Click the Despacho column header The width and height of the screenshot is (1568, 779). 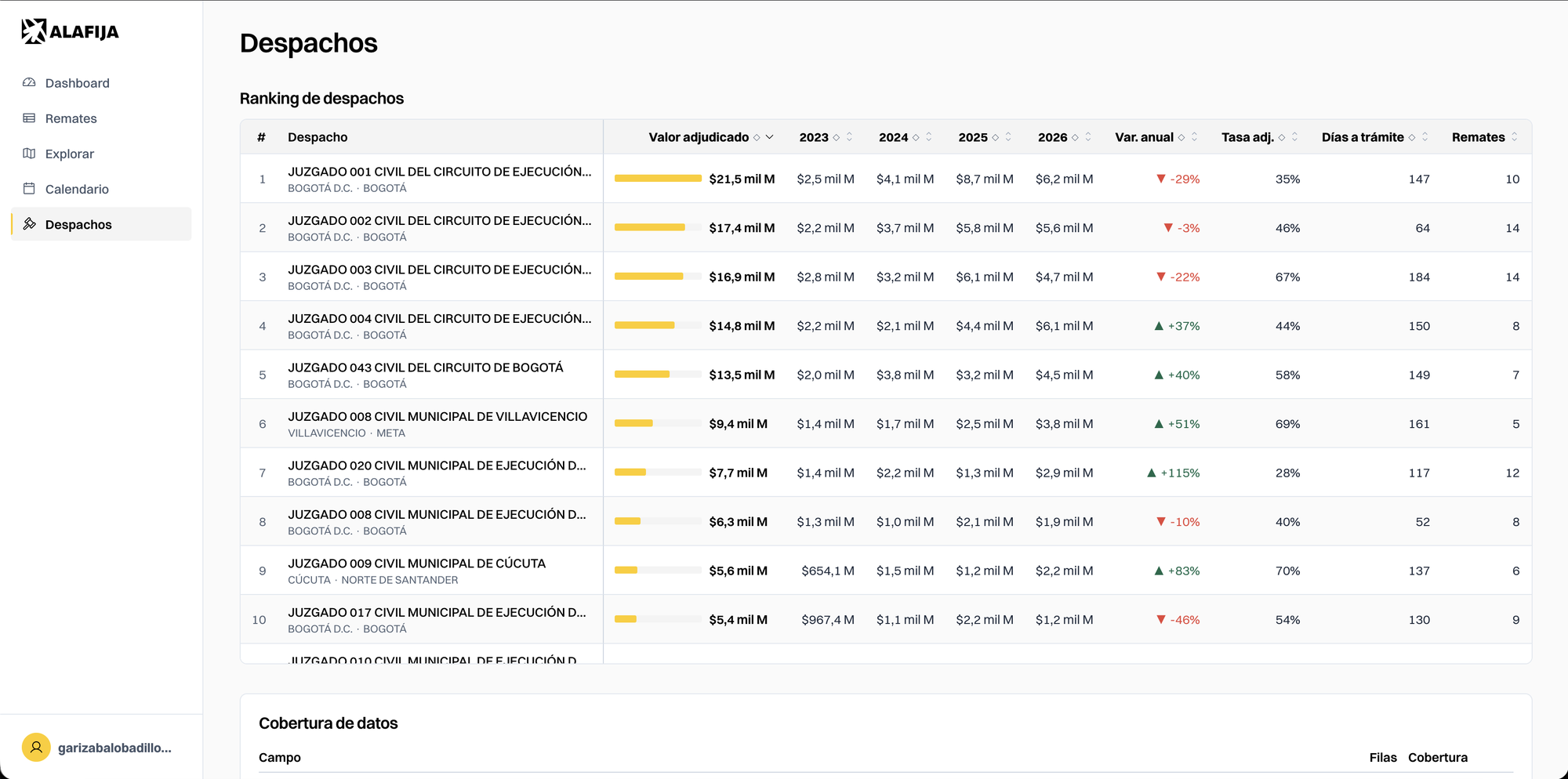318,137
